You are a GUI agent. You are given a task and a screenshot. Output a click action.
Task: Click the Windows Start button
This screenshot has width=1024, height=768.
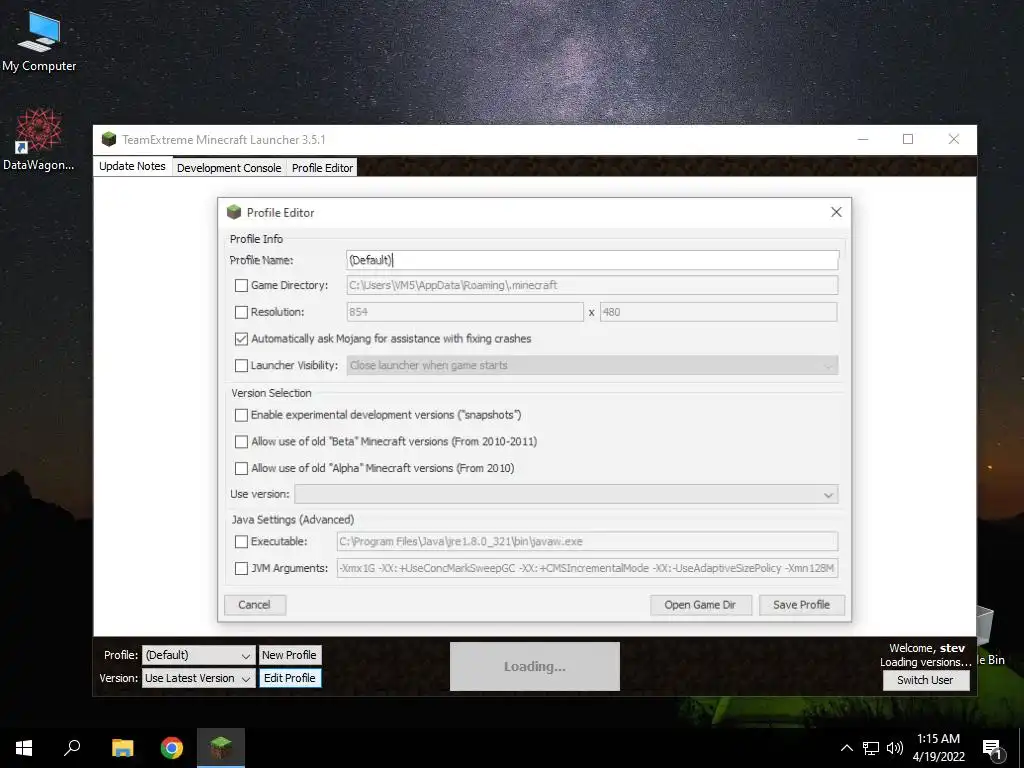tap(24, 748)
